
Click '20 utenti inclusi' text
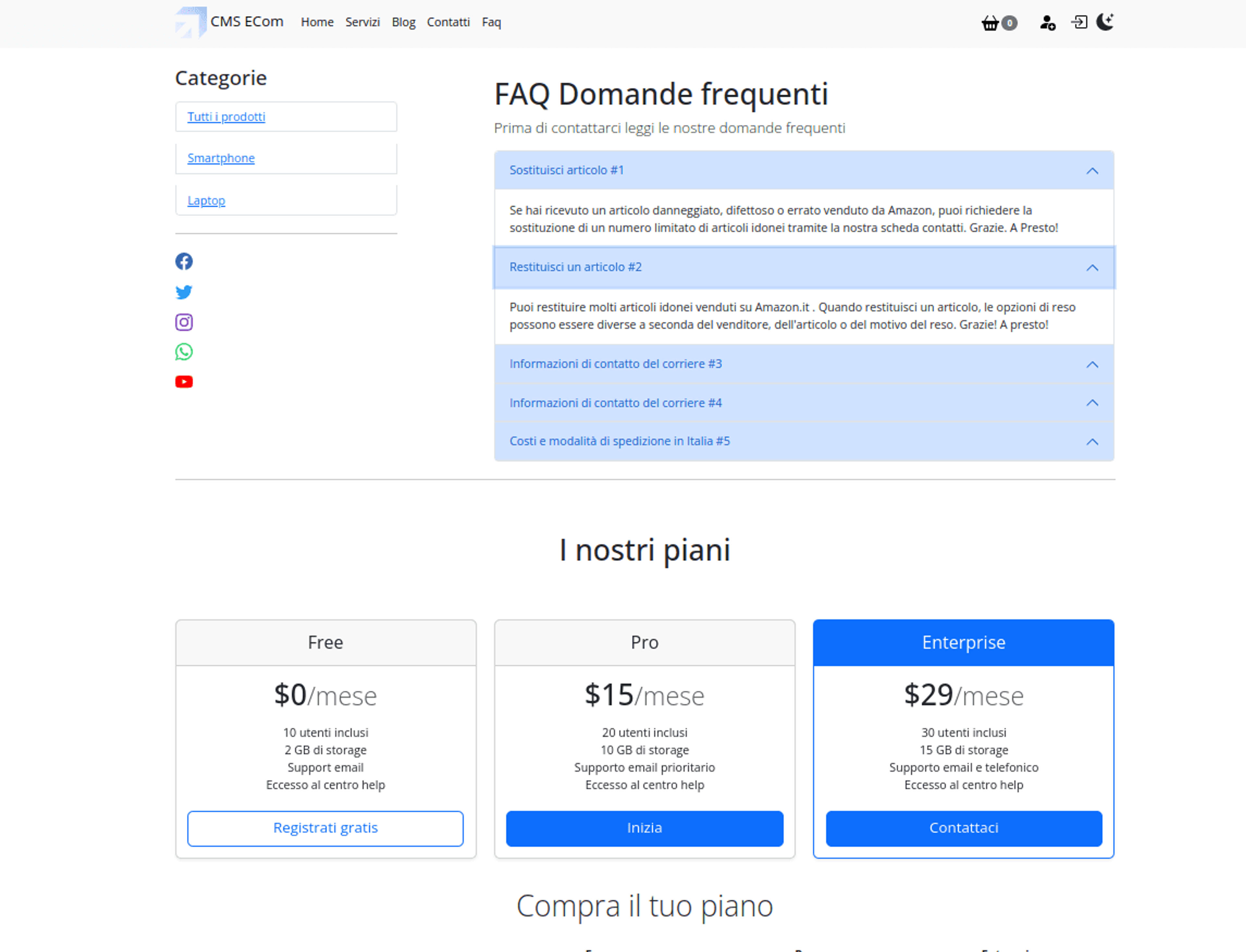(x=644, y=733)
